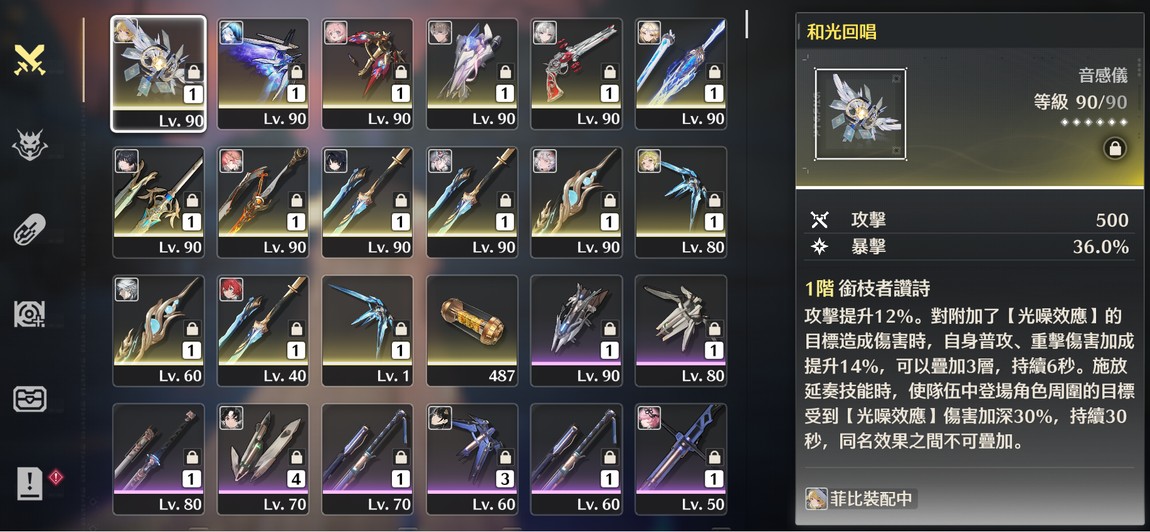
Task: Select the Lv. 80 gold gauntlets weapon
Action: click(681, 202)
